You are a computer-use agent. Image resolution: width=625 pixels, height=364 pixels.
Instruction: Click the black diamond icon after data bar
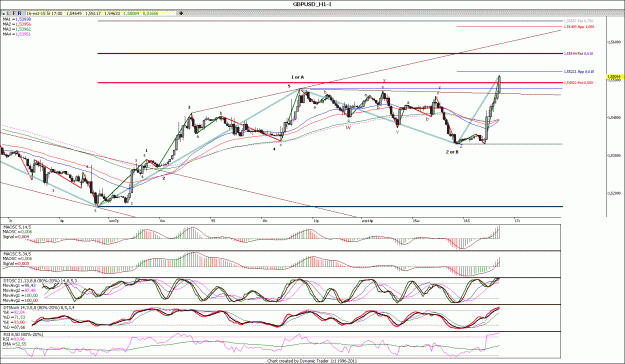181,13
